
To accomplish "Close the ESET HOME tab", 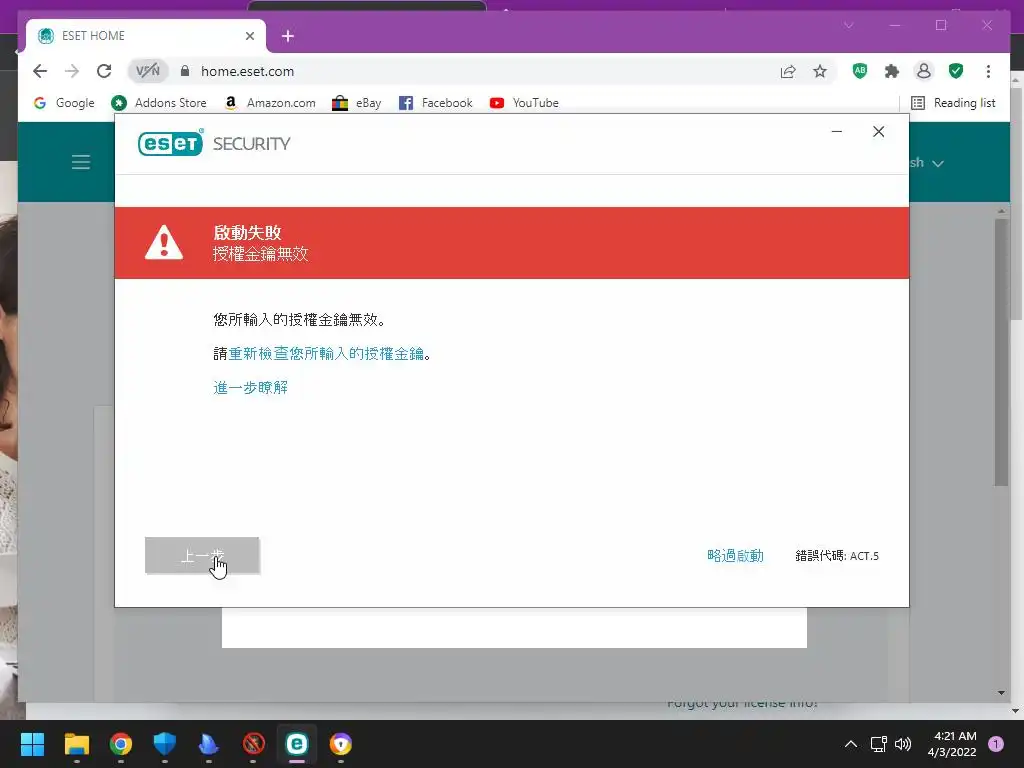I will pos(249,36).
